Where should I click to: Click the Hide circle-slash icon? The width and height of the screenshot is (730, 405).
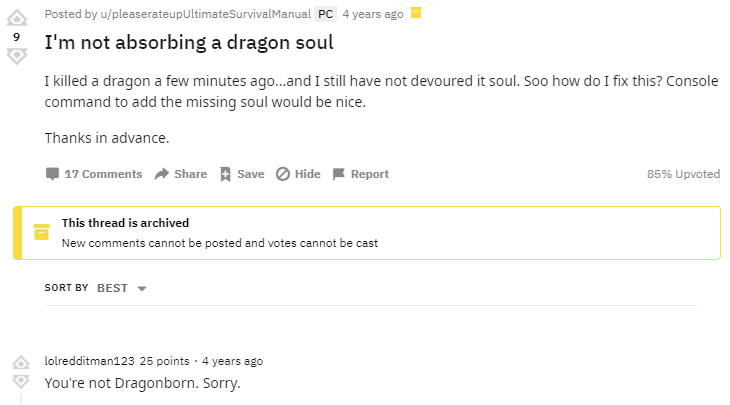(x=283, y=174)
